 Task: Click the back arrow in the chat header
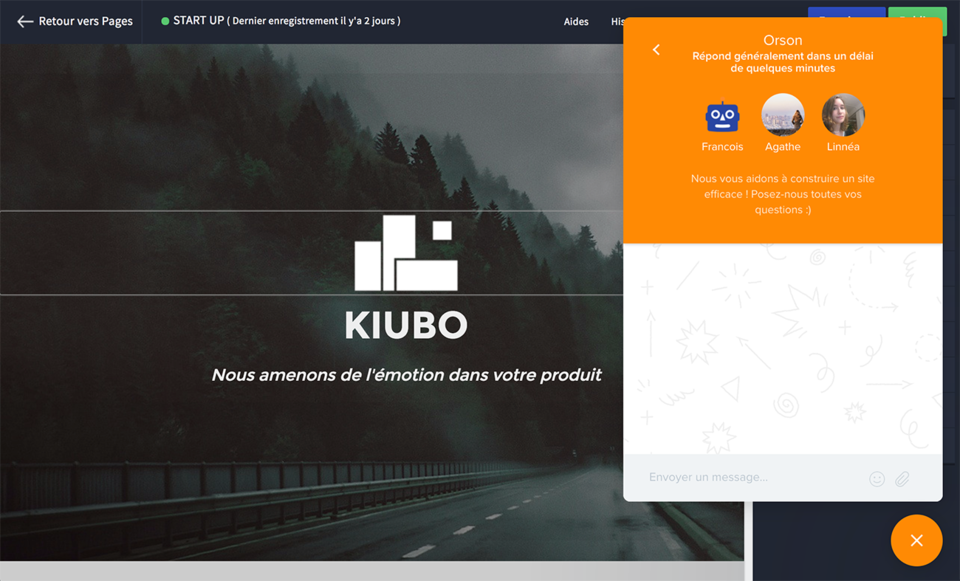click(656, 50)
